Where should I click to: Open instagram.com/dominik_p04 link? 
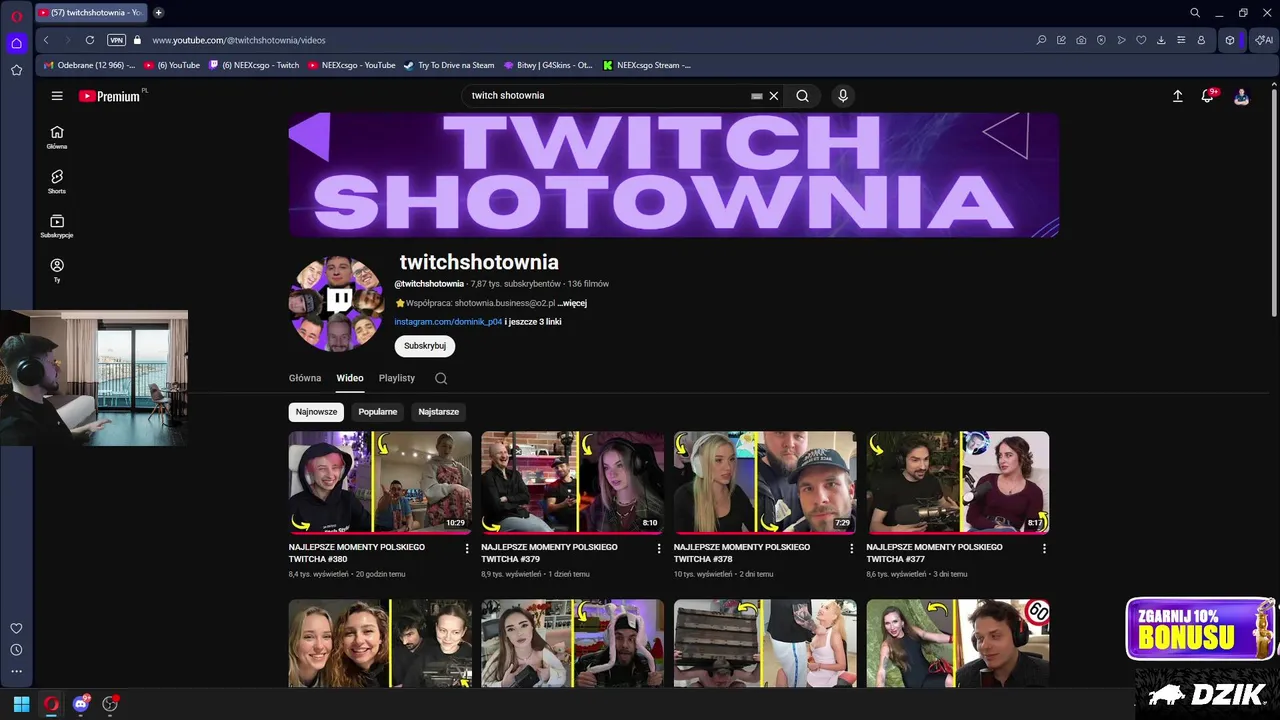click(448, 322)
